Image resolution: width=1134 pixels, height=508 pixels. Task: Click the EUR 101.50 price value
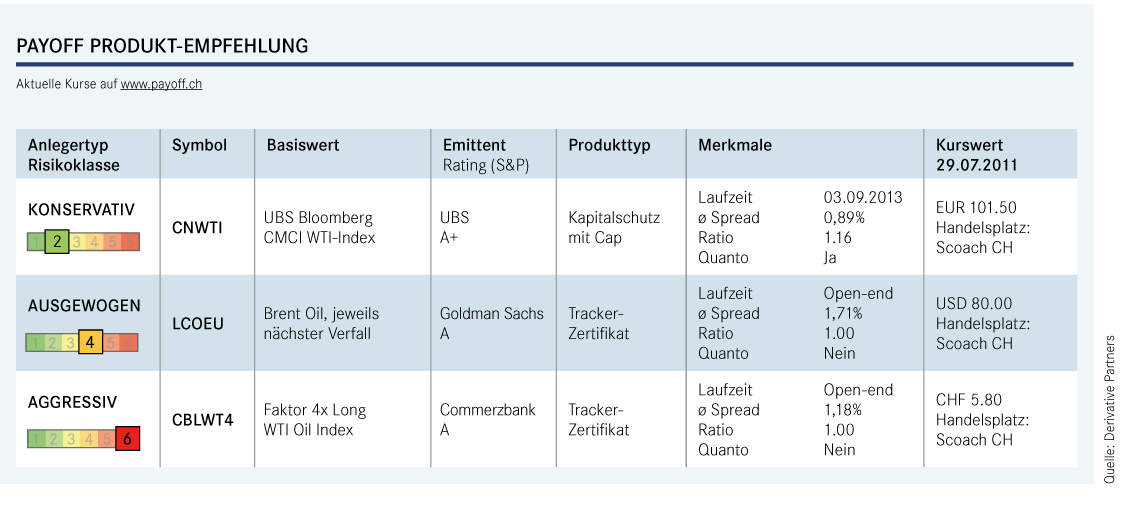[x=974, y=208]
